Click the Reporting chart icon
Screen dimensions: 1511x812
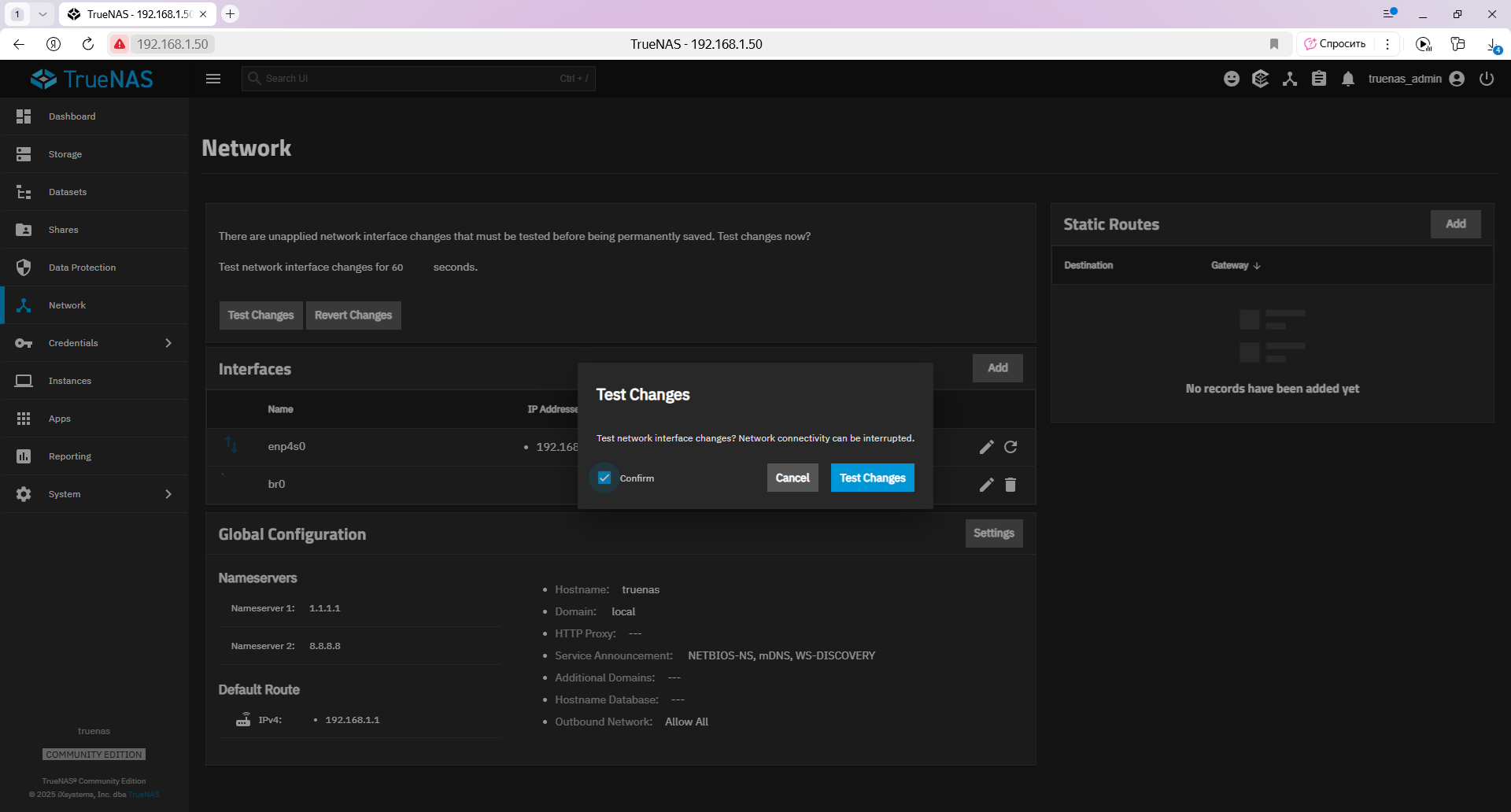(x=24, y=456)
